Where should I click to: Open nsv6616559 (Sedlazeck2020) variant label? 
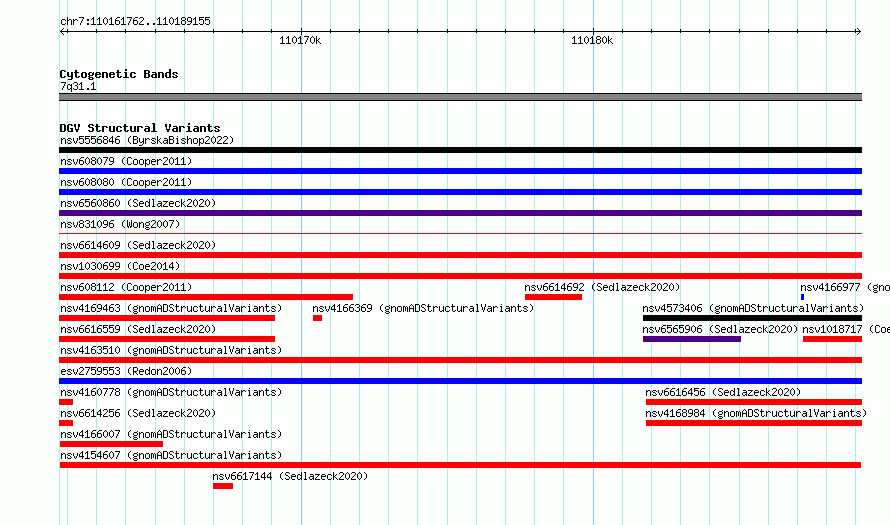point(138,329)
